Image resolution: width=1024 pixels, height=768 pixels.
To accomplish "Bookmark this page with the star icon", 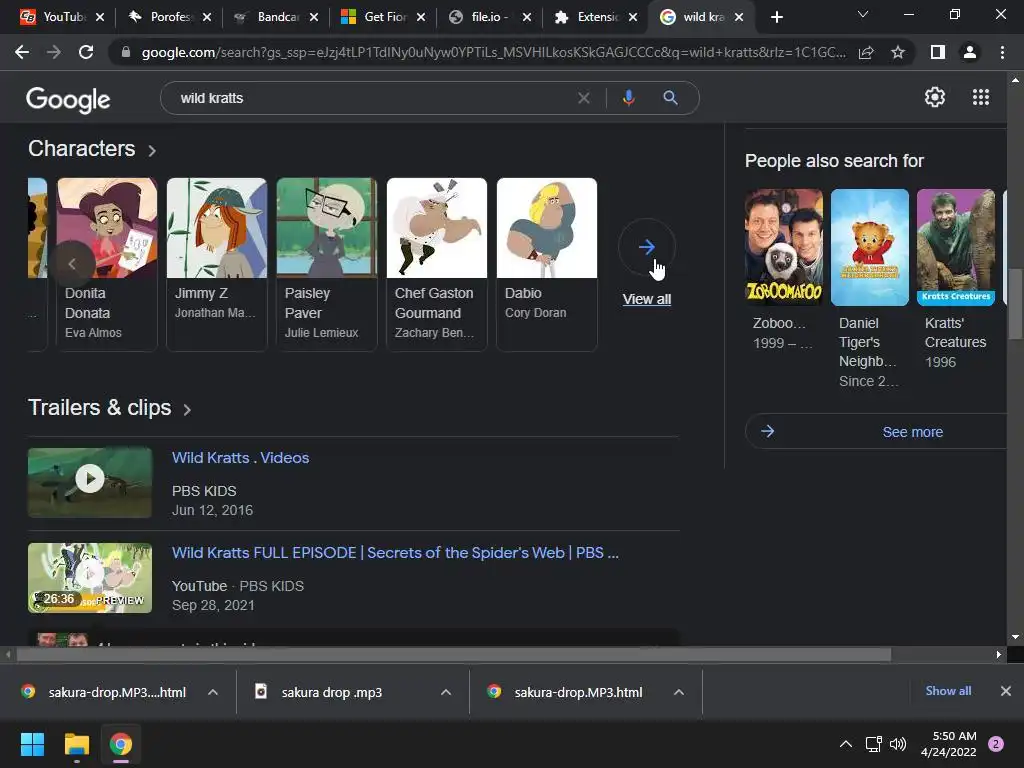I will [898, 52].
